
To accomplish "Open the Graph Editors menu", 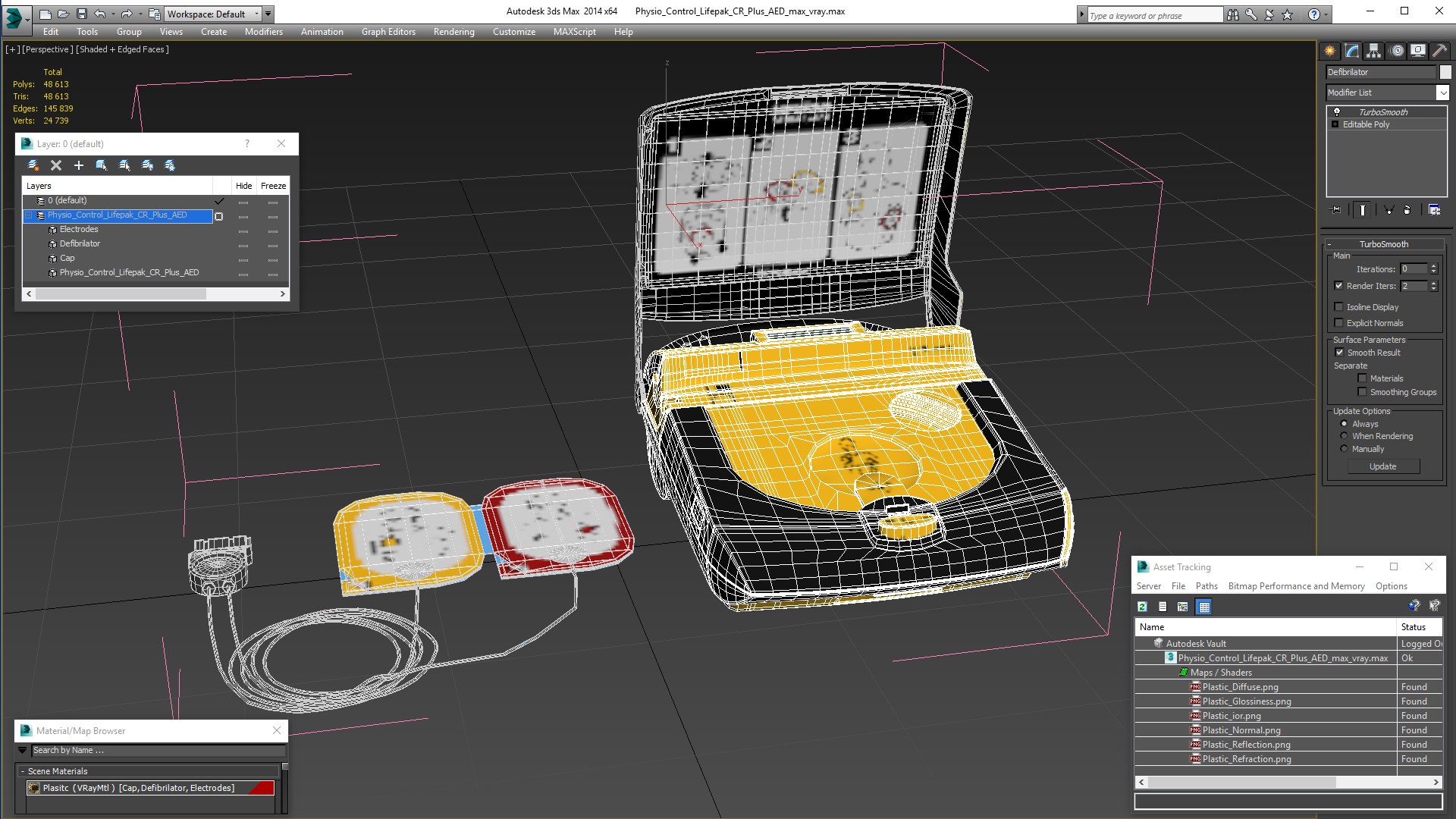I will coord(388,32).
